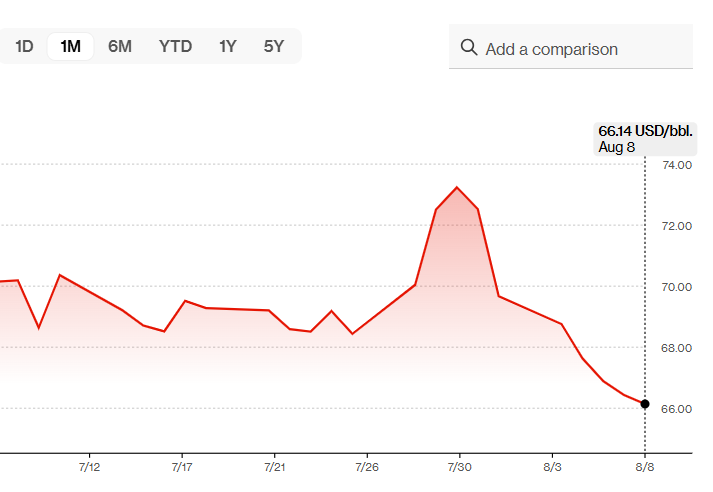Click the 8/3 x-axis date label
Screen dimensions: 713x492
click(552, 467)
